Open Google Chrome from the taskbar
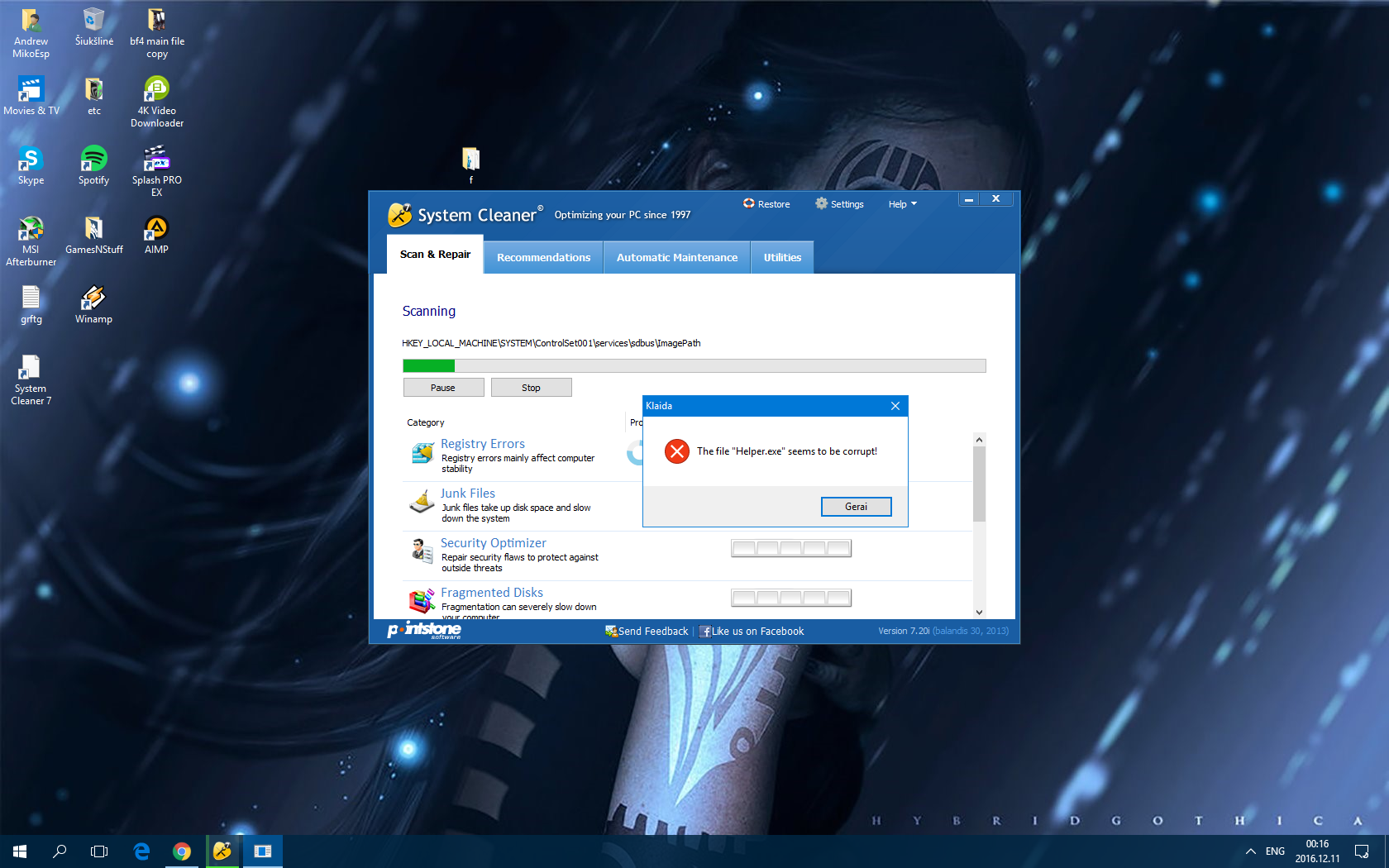The height and width of the screenshot is (868, 1389). click(x=182, y=851)
